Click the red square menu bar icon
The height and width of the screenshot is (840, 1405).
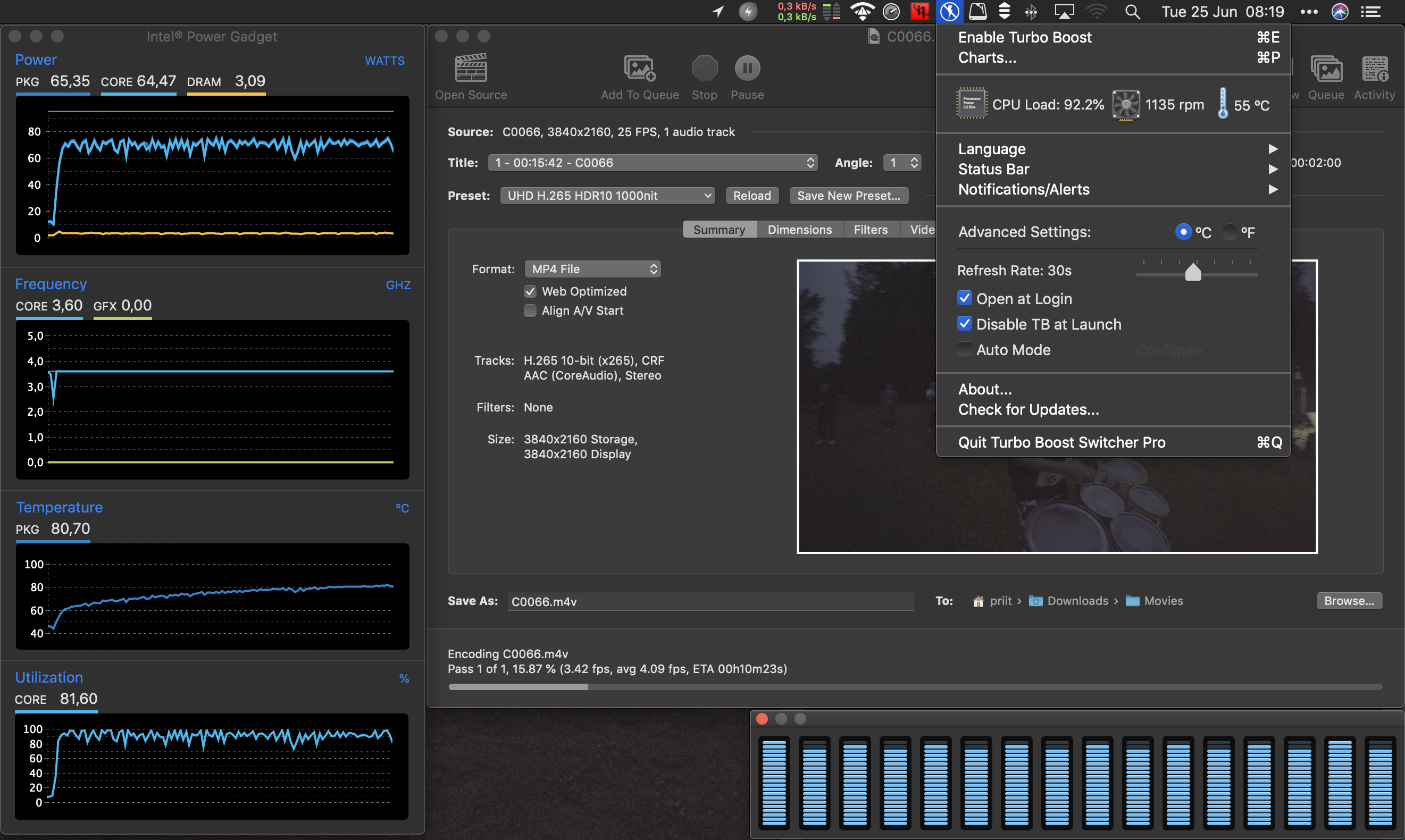point(919,11)
